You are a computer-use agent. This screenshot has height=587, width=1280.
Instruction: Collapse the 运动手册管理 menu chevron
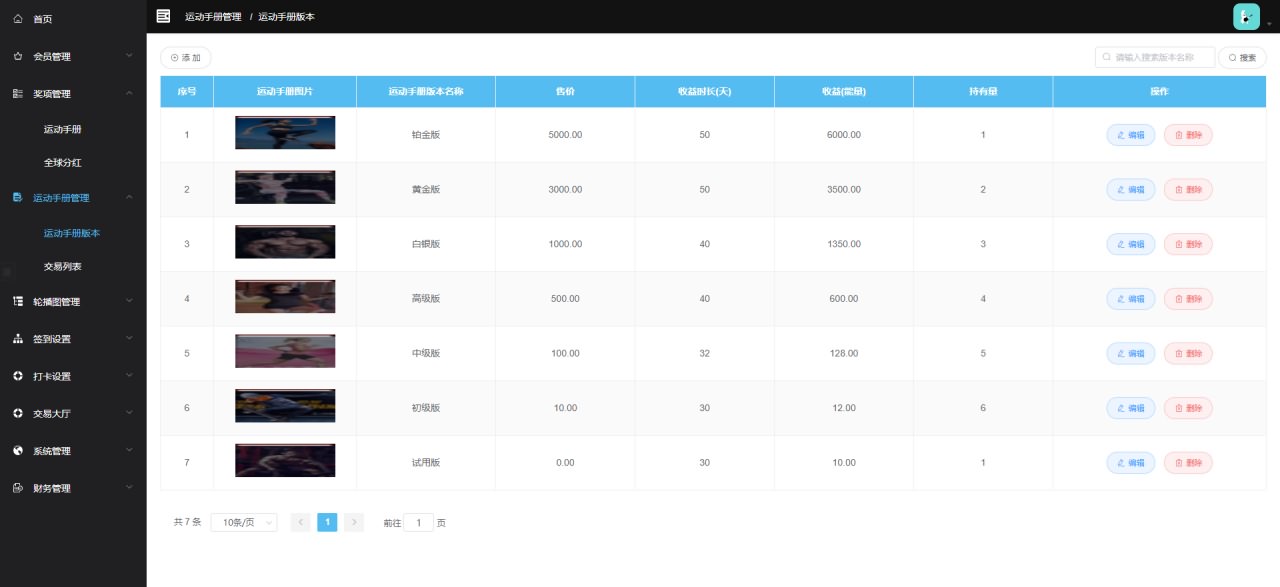pyautogui.click(x=129, y=197)
